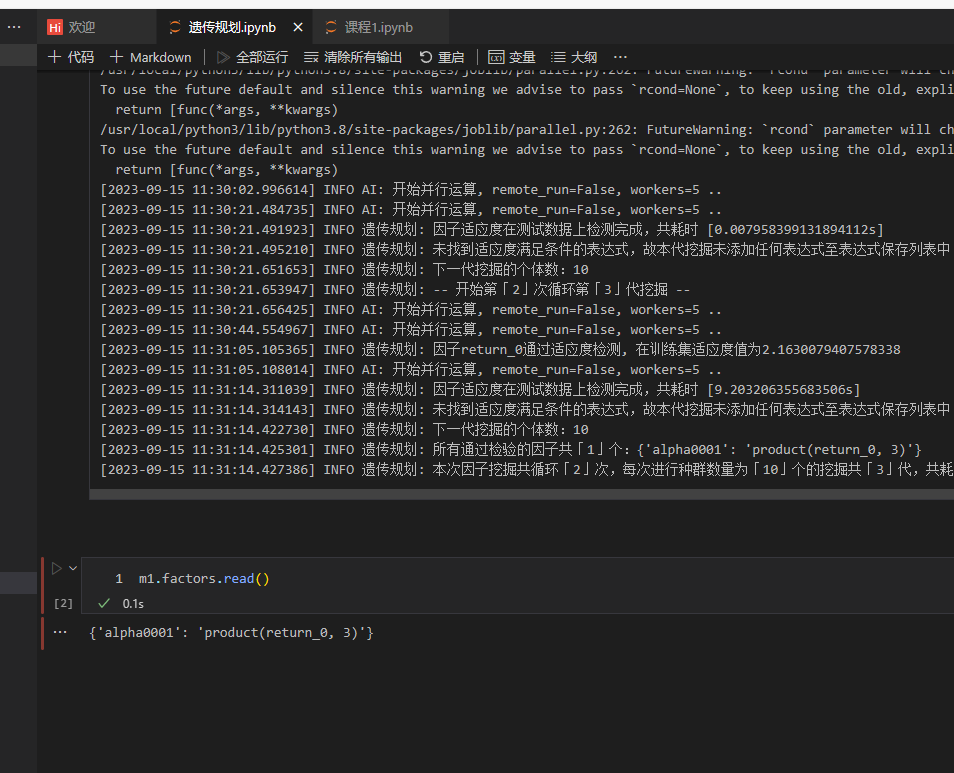This screenshot has height=773, width=954.
Task: Click the output's horizontal scrollbar
Action: pyautogui.click(x=500, y=494)
